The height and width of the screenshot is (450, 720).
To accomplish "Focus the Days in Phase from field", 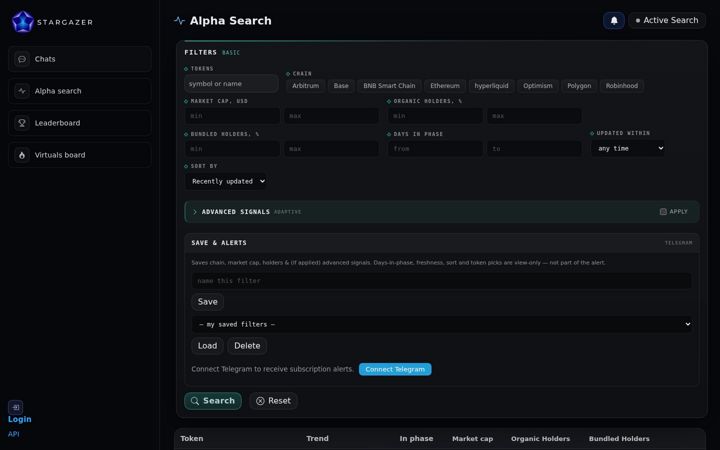I will click(435, 149).
